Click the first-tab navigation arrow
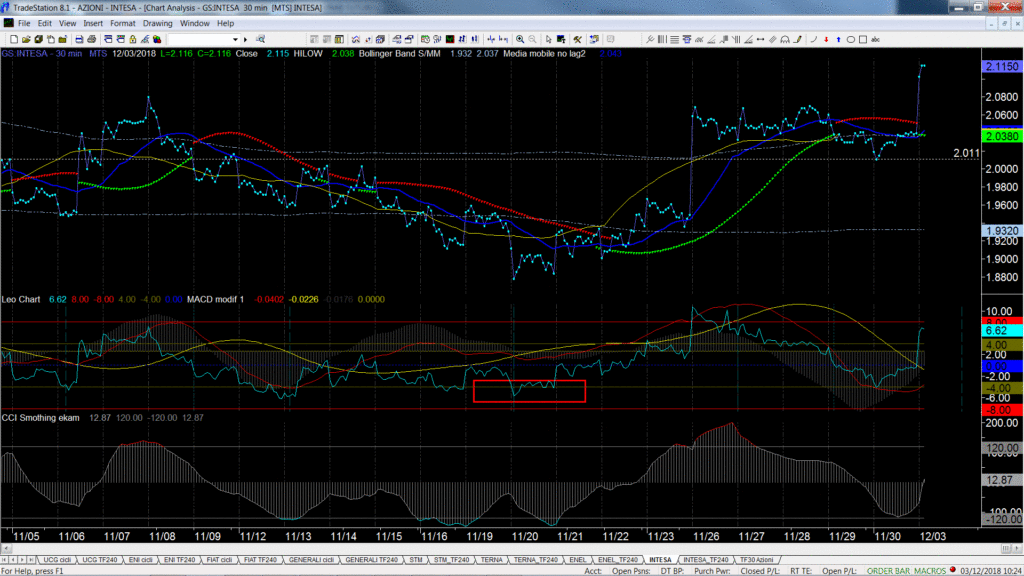Image resolution: width=1024 pixels, height=576 pixels. click(x=5, y=560)
